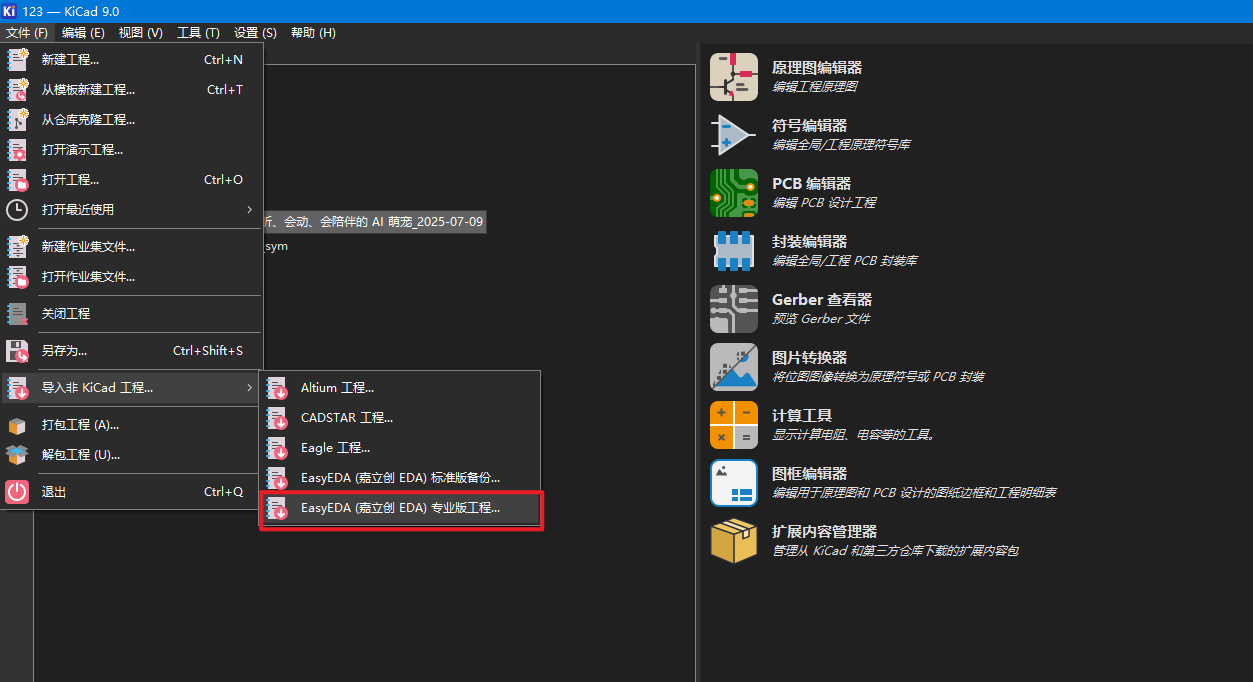This screenshot has width=1253, height=682.
Task: Select 解包工程 (U)... menu entry
Action: coord(132,455)
